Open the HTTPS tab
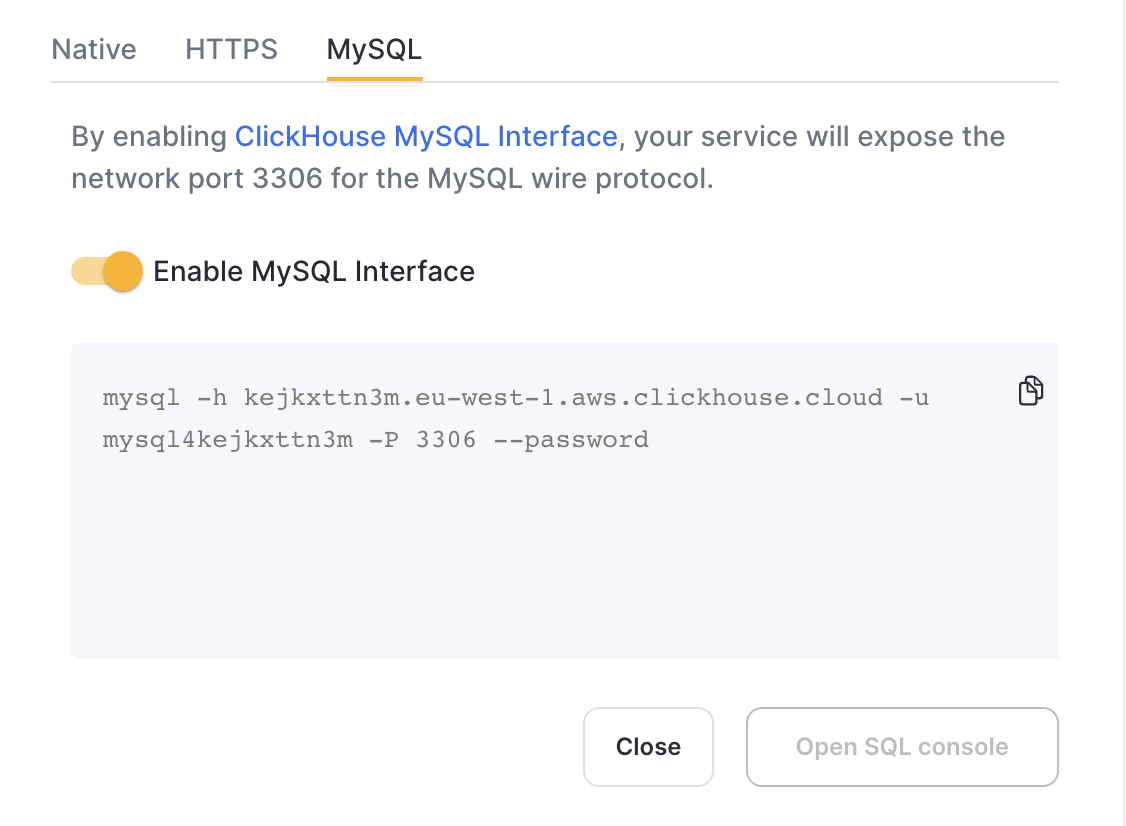 [231, 48]
